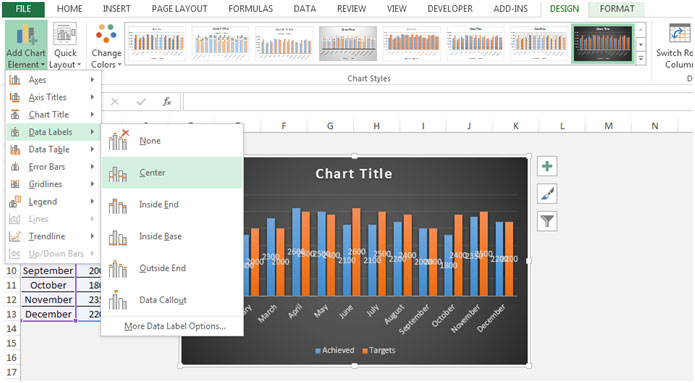
Task: Switch to the ADD-INS tab
Action: point(510,8)
